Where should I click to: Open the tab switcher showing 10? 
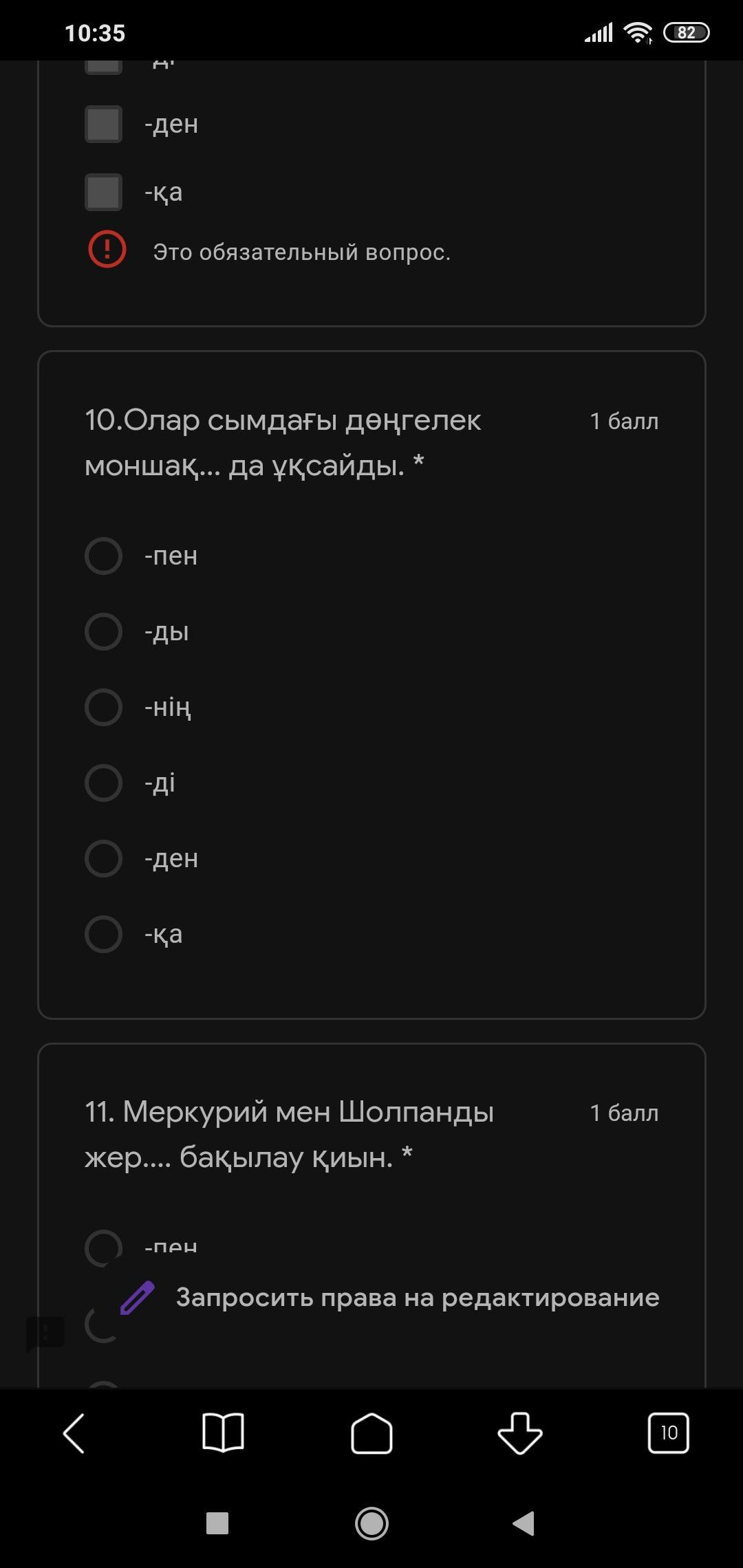click(668, 1433)
